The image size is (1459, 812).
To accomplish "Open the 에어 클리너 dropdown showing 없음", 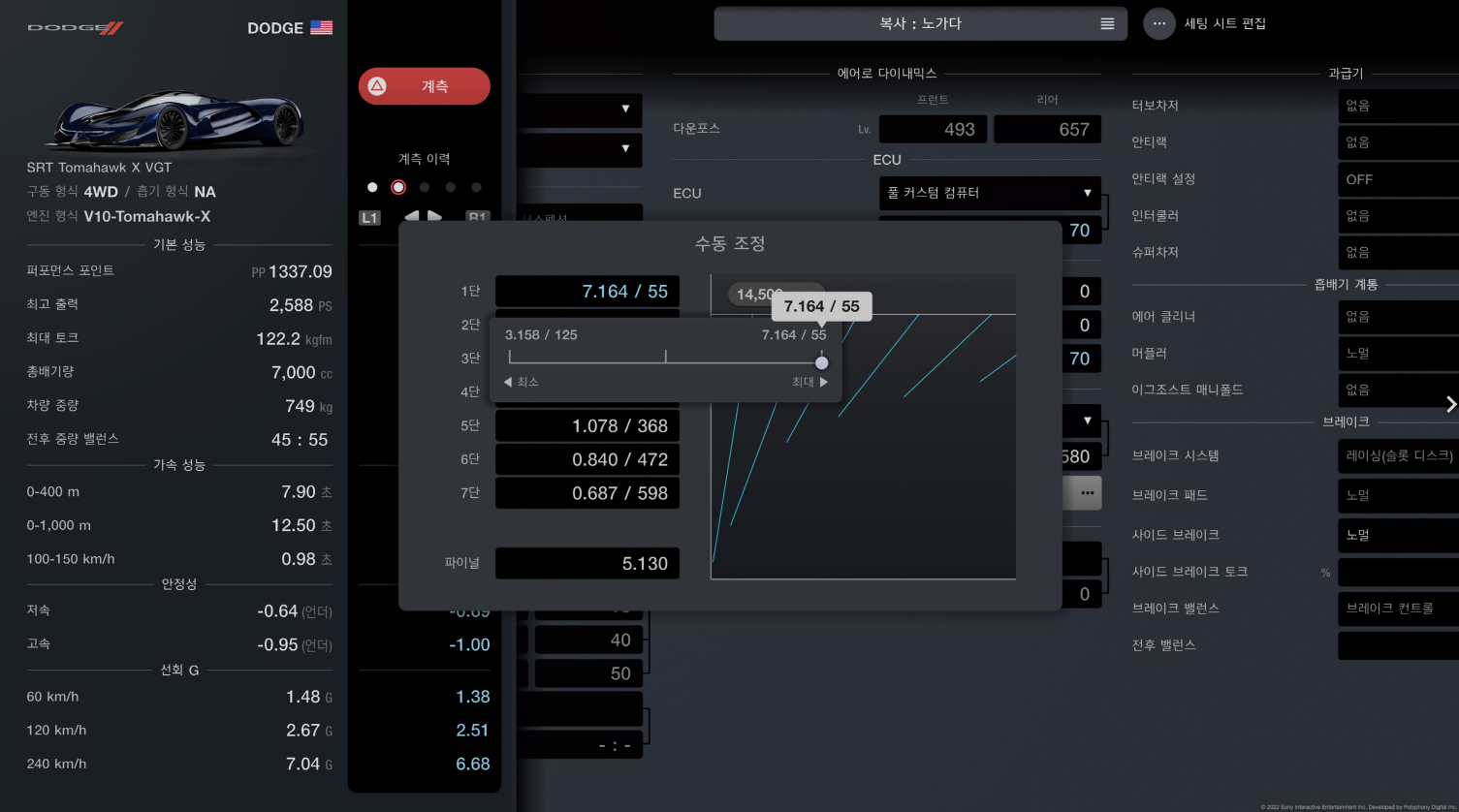I will click(x=1398, y=317).
